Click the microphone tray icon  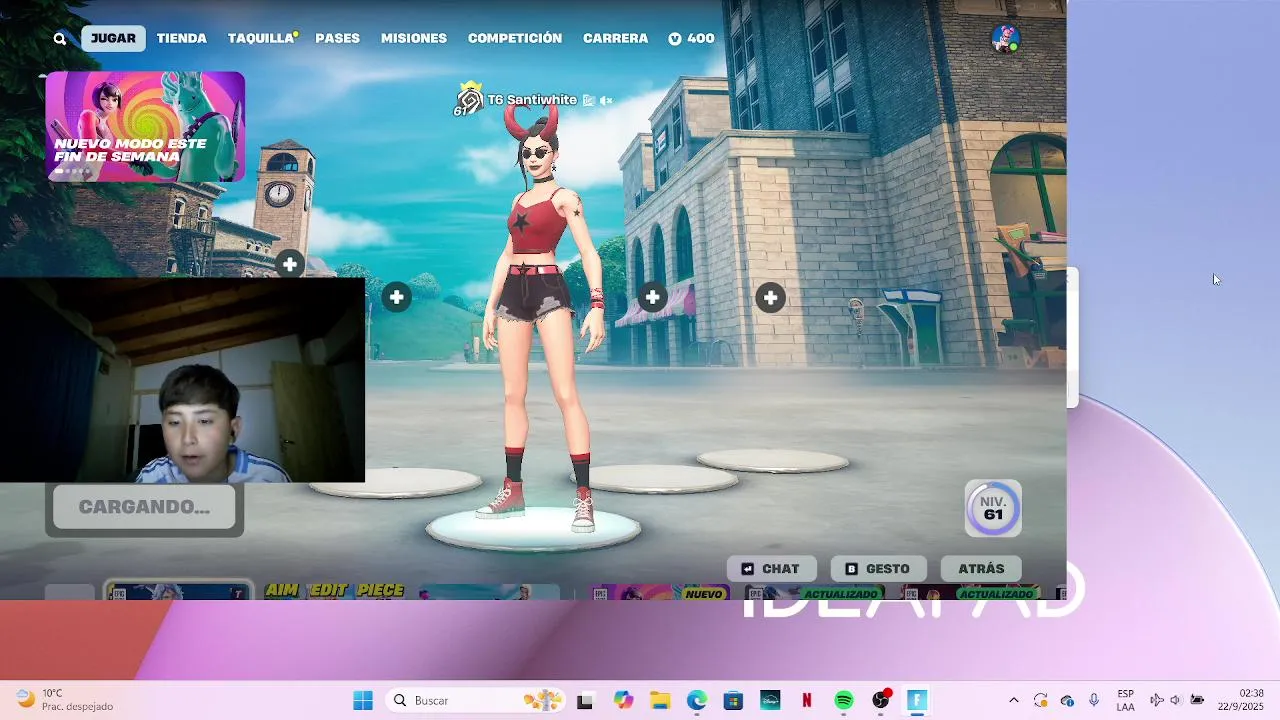(x=1094, y=700)
